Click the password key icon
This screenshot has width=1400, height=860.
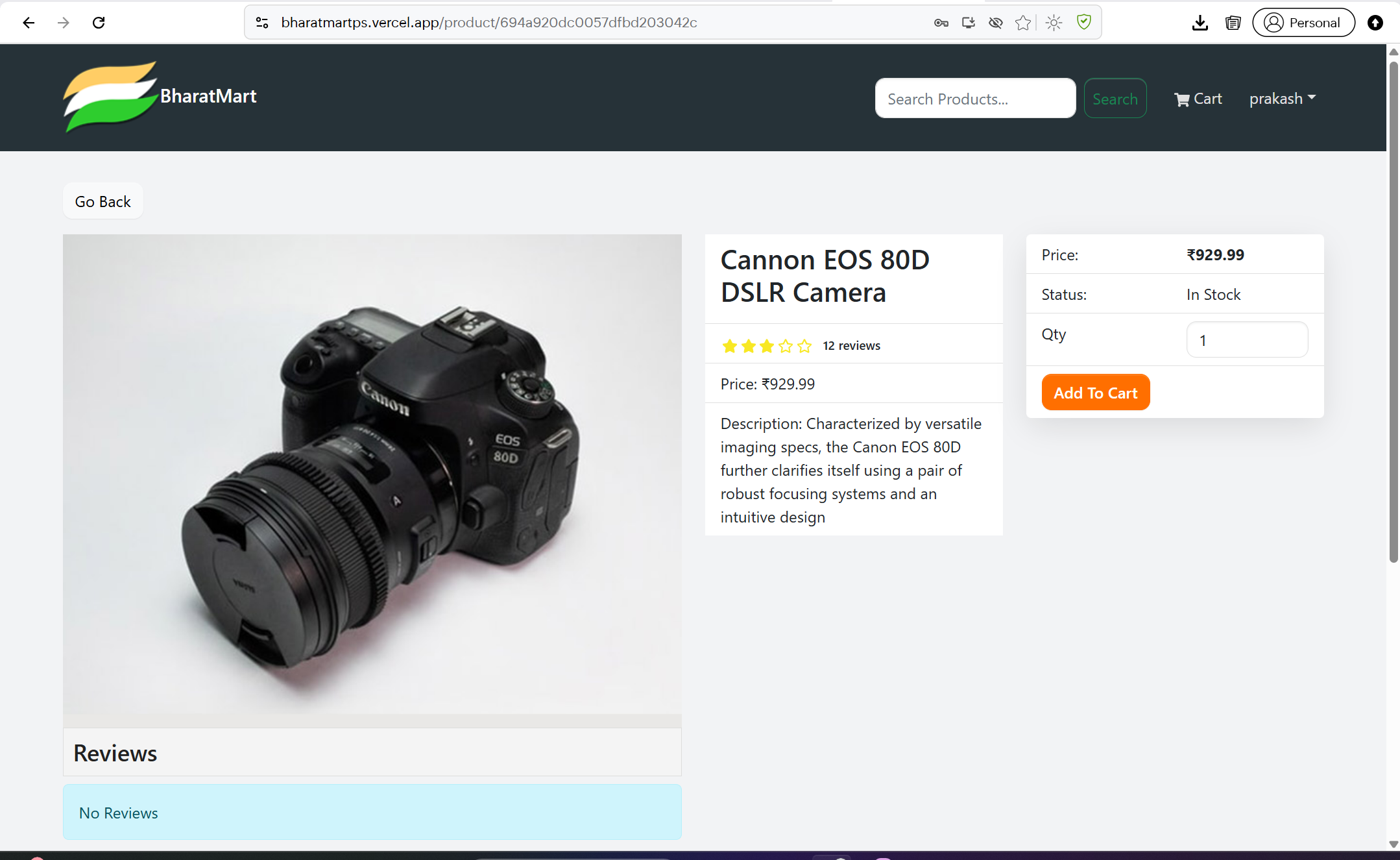tap(941, 23)
